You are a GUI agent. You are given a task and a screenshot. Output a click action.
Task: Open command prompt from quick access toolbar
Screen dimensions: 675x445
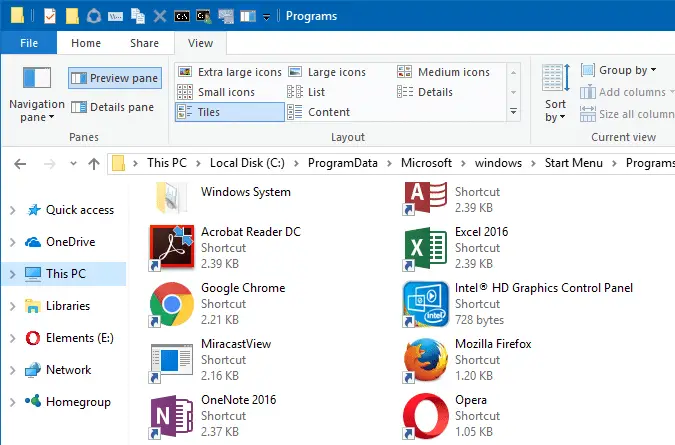pyautogui.click(x=182, y=16)
